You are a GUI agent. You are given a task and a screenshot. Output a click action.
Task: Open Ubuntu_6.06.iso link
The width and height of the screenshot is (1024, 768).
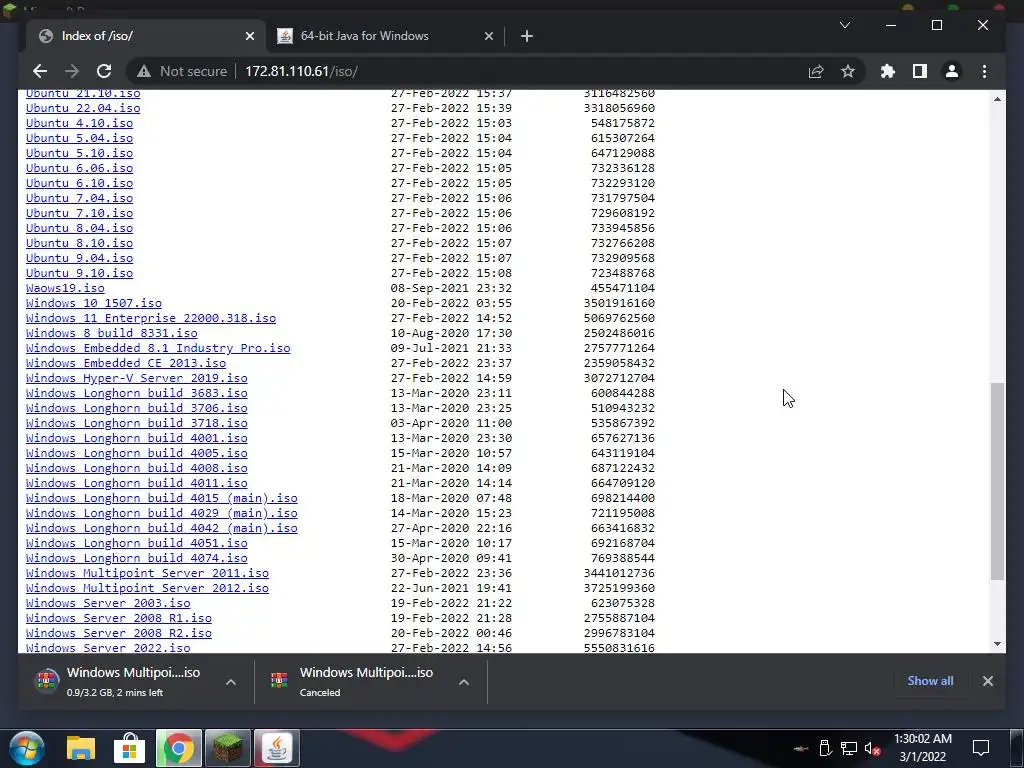79,168
